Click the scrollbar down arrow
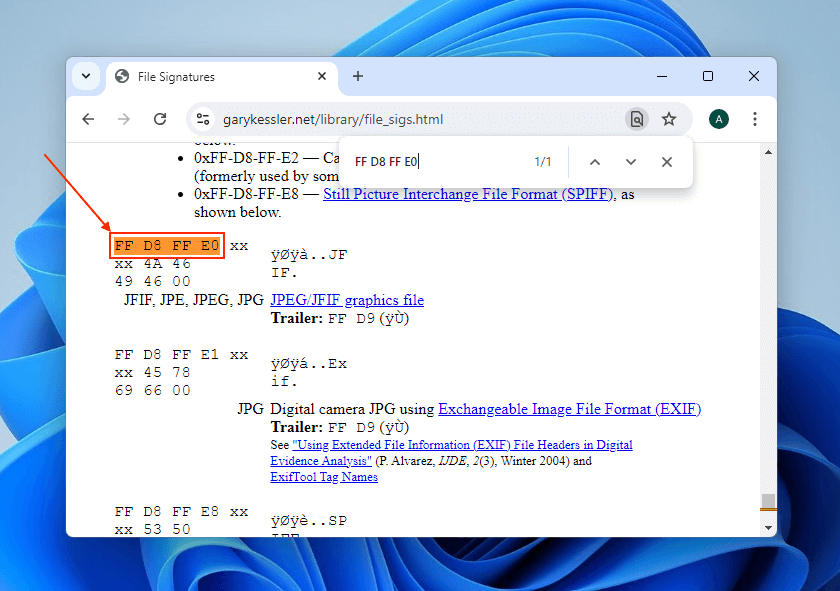 click(x=768, y=527)
